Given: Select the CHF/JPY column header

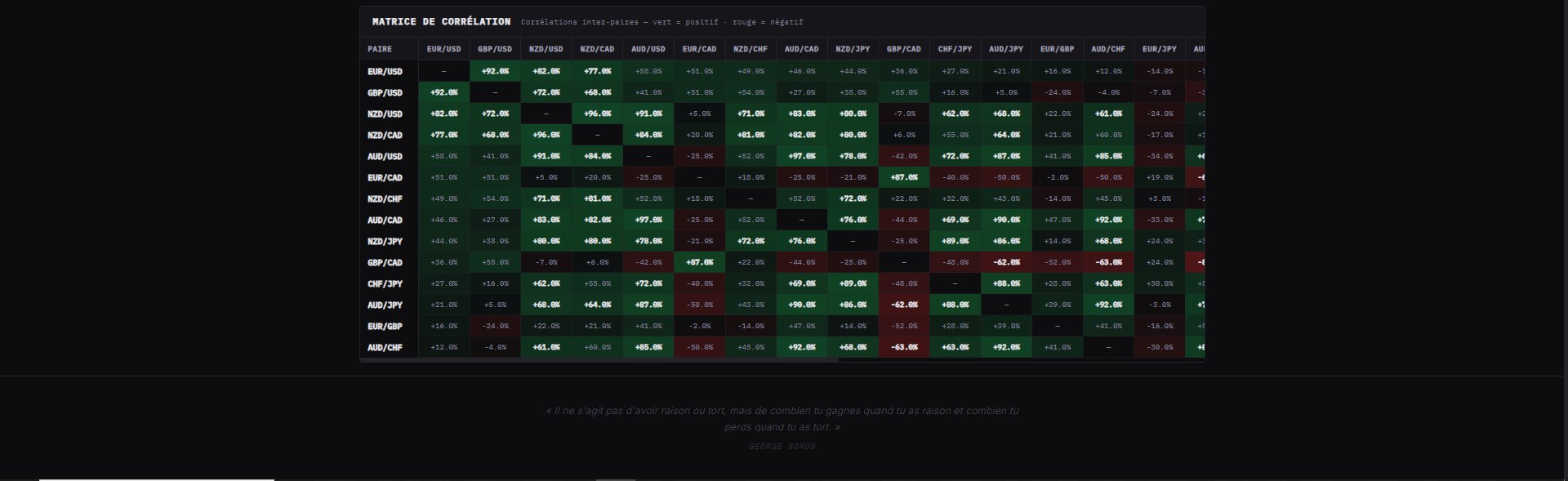Looking at the screenshot, I should tap(955, 49).
